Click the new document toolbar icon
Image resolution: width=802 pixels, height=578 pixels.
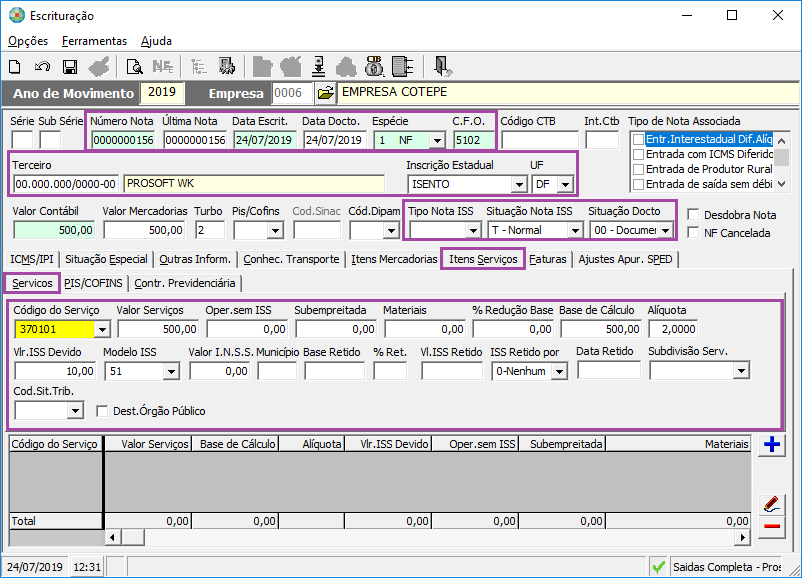click(x=15, y=67)
